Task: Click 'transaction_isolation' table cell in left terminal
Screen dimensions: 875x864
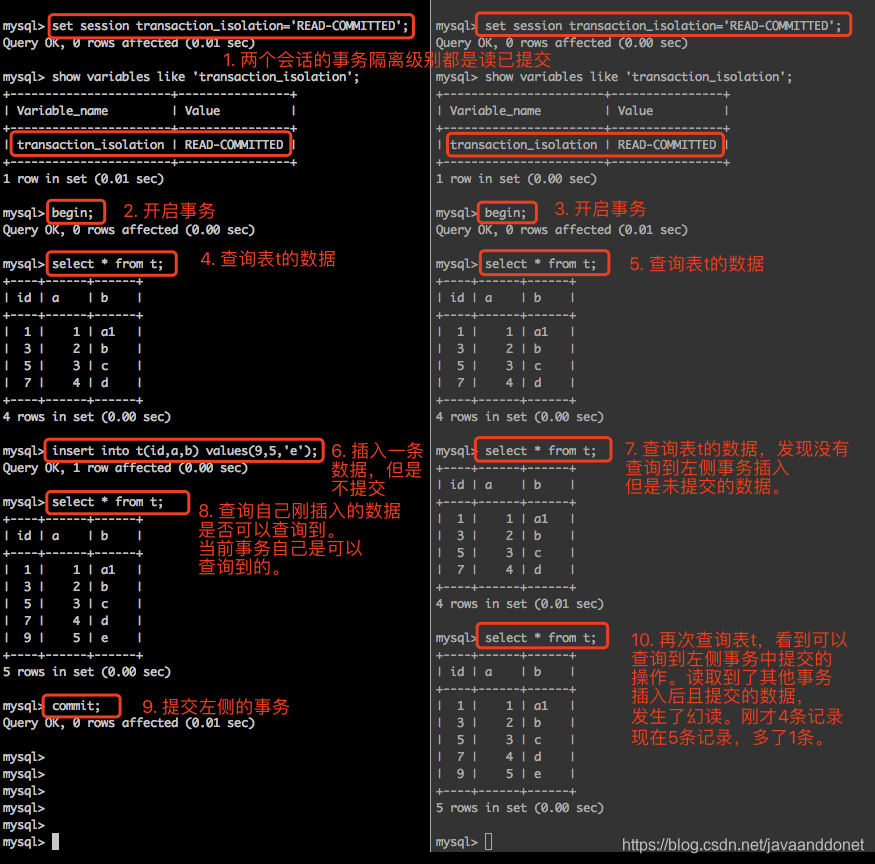Action: pos(90,145)
